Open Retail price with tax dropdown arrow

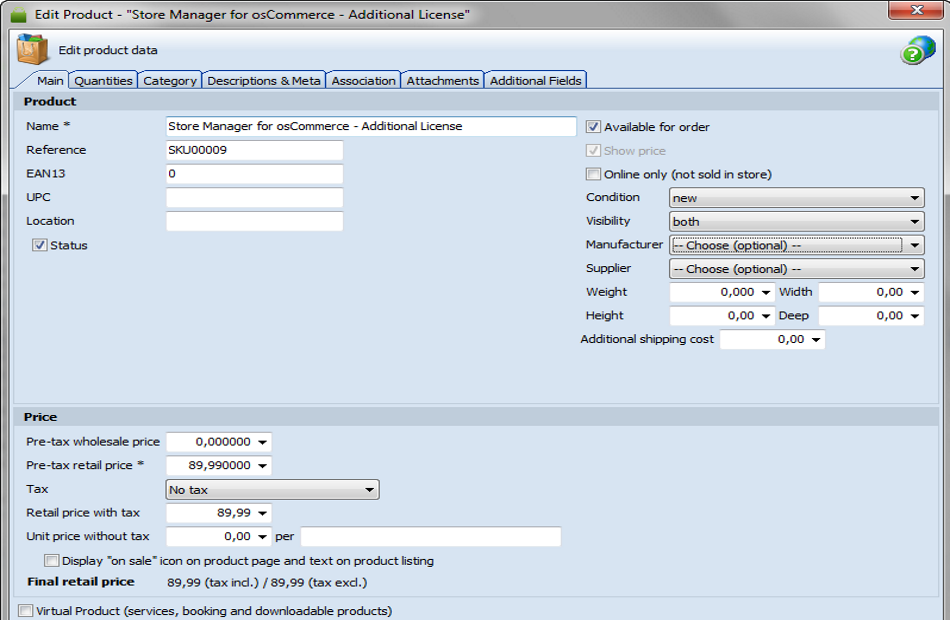262,513
